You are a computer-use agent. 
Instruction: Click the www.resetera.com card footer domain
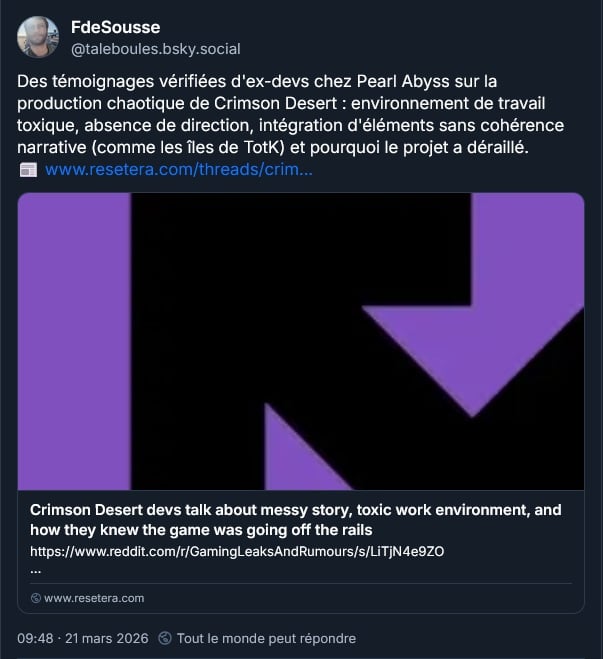click(x=94, y=598)
